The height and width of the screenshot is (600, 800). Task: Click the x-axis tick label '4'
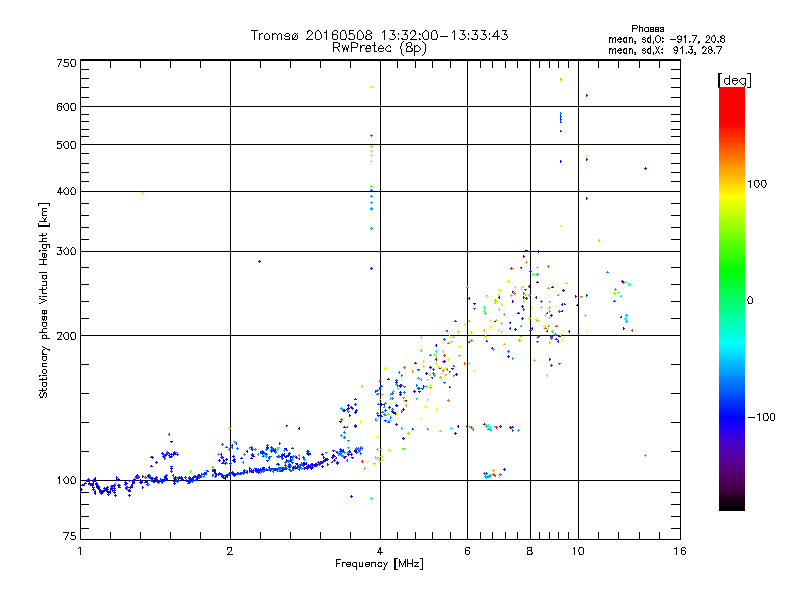pyautogui.click(x=380, y=551)
